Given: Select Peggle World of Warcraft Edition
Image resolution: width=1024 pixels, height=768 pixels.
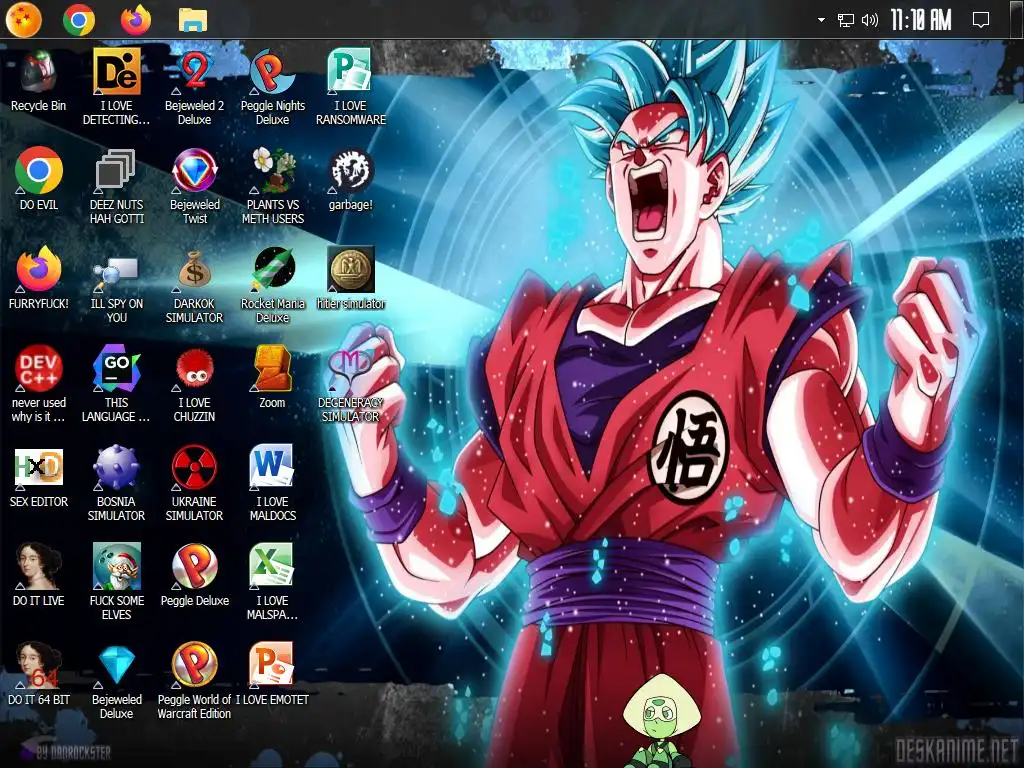Looking at the screenshot, I should click(x=195, y=681).
